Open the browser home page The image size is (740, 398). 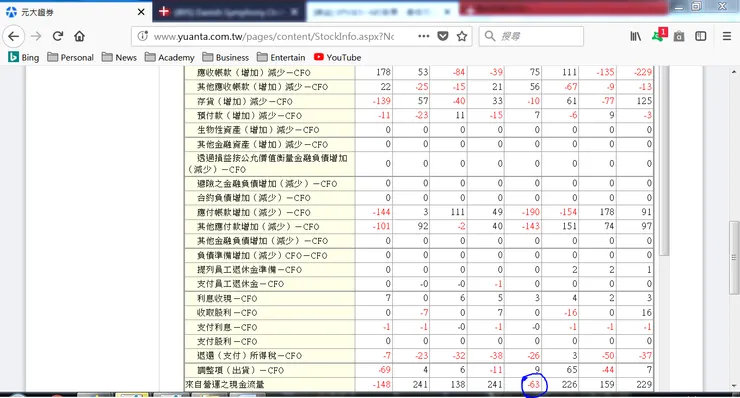coord(79,36)
